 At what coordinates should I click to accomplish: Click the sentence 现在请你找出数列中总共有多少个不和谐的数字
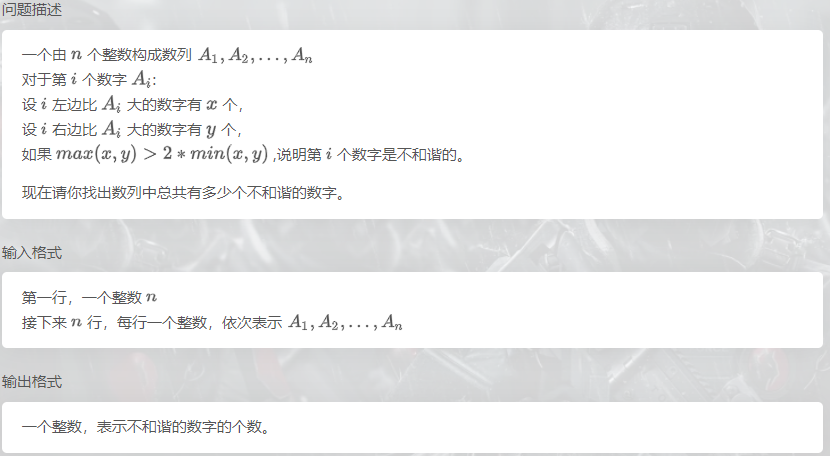click(x=184, y=192)
